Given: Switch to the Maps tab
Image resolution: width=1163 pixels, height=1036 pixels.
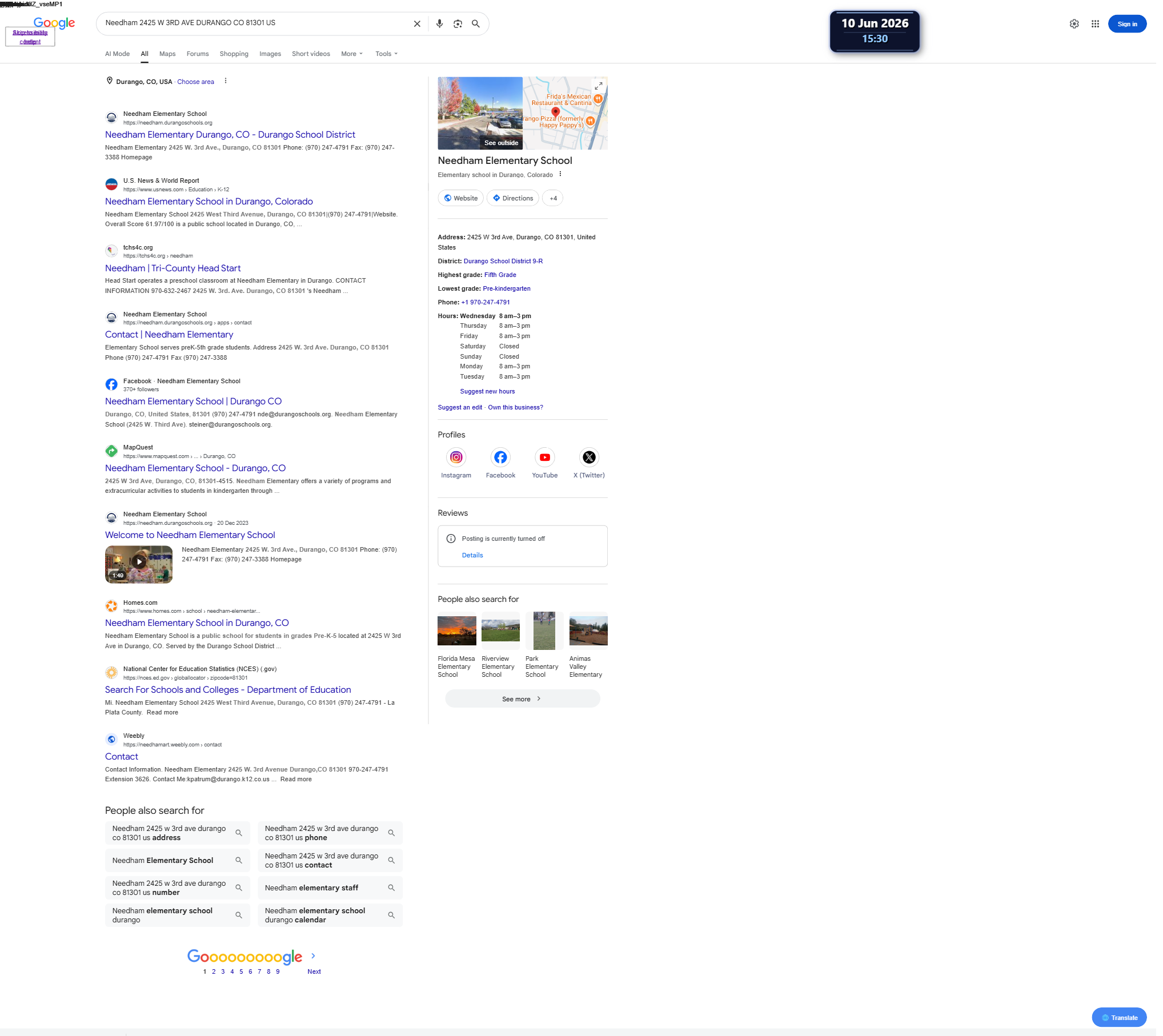Looking at the screenshot, I should click(167, 54).
